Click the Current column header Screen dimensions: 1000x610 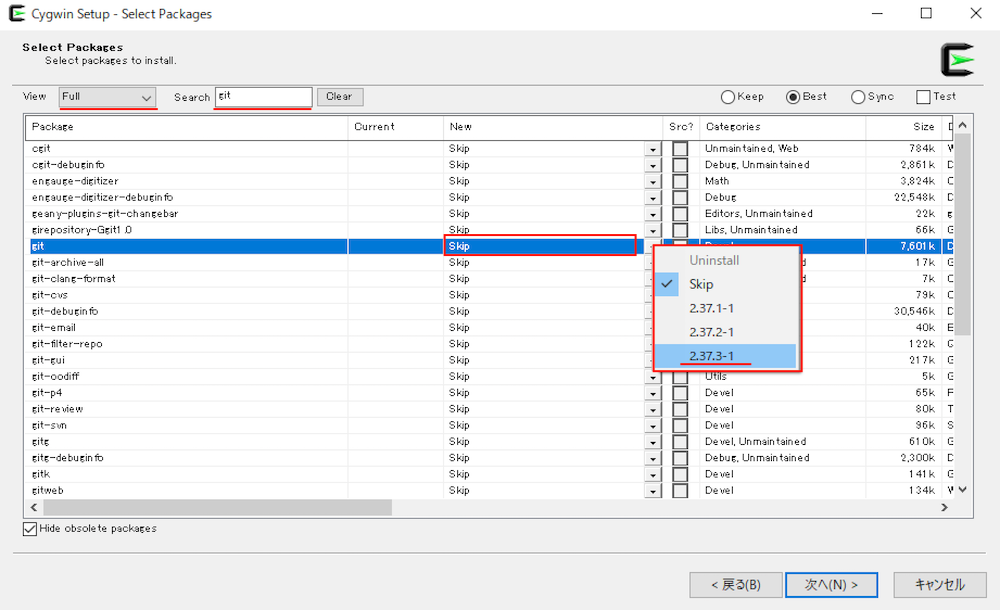point(395,127)
